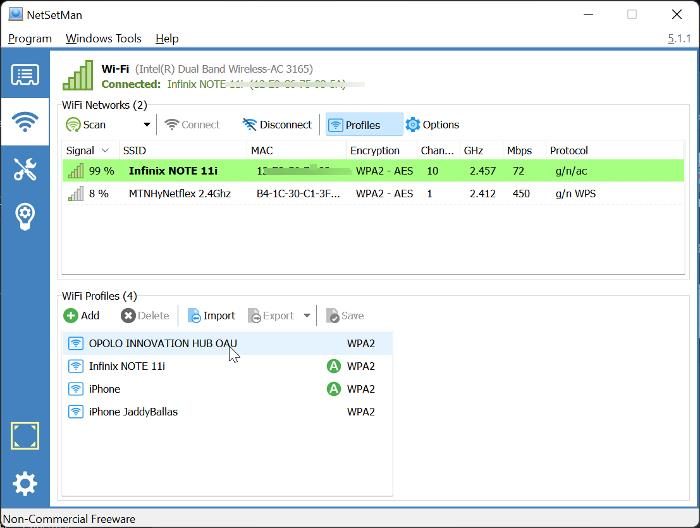This screenshot has height=528, width=700.
Task: Click the NetSetMan title bar app icon
Action: 16,14
